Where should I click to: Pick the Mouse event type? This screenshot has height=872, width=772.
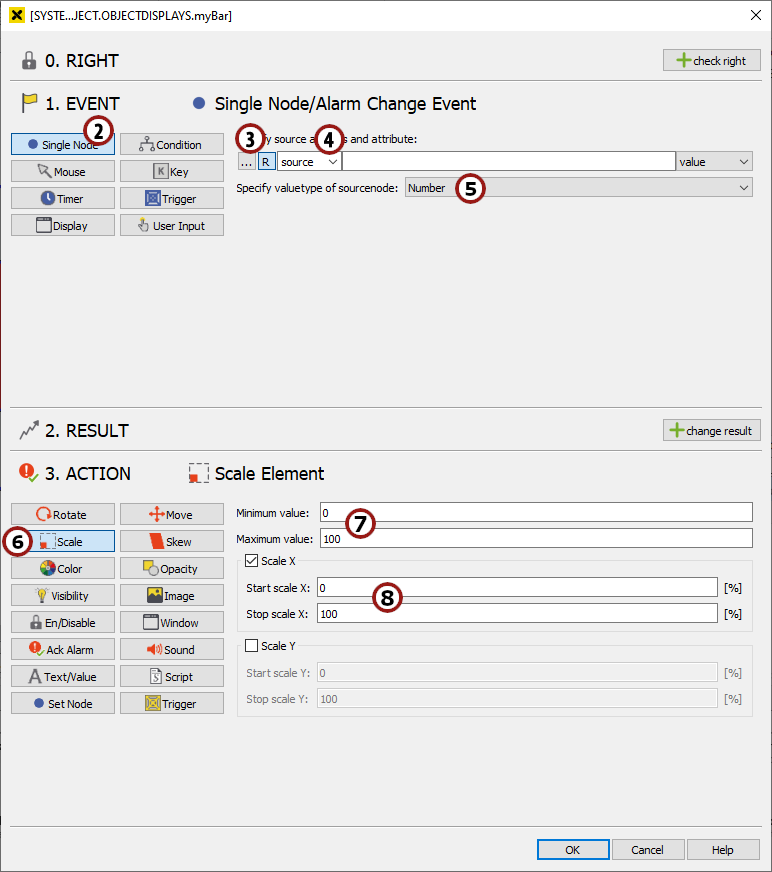coord(63,172)
